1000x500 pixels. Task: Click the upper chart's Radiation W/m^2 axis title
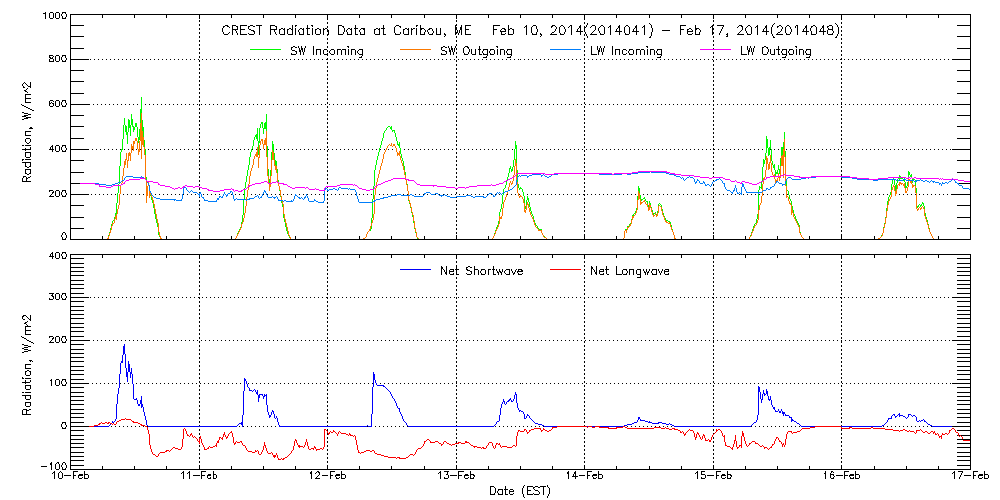point(28,128)
